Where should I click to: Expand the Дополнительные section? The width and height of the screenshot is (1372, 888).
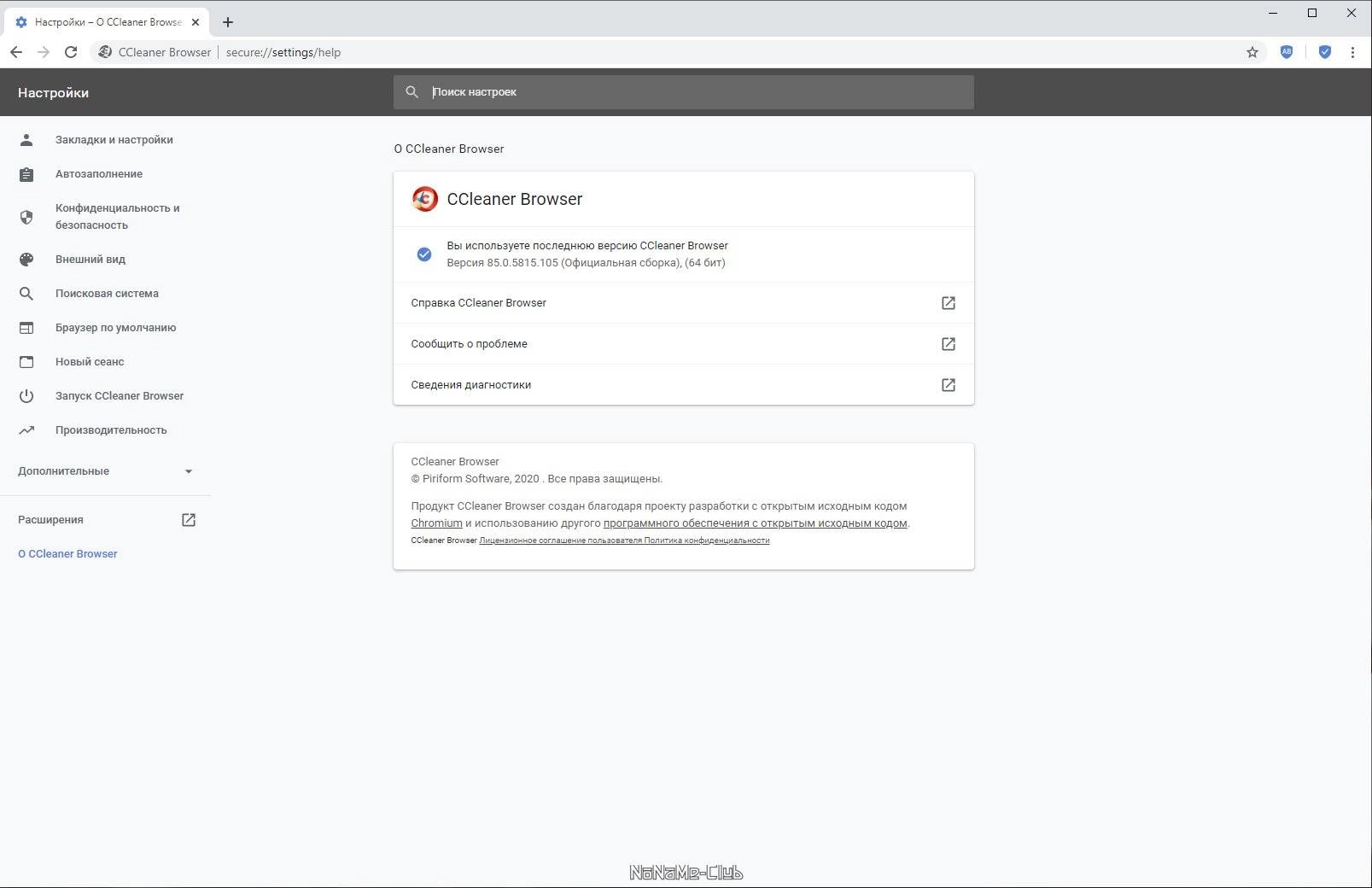coord(105,471)
